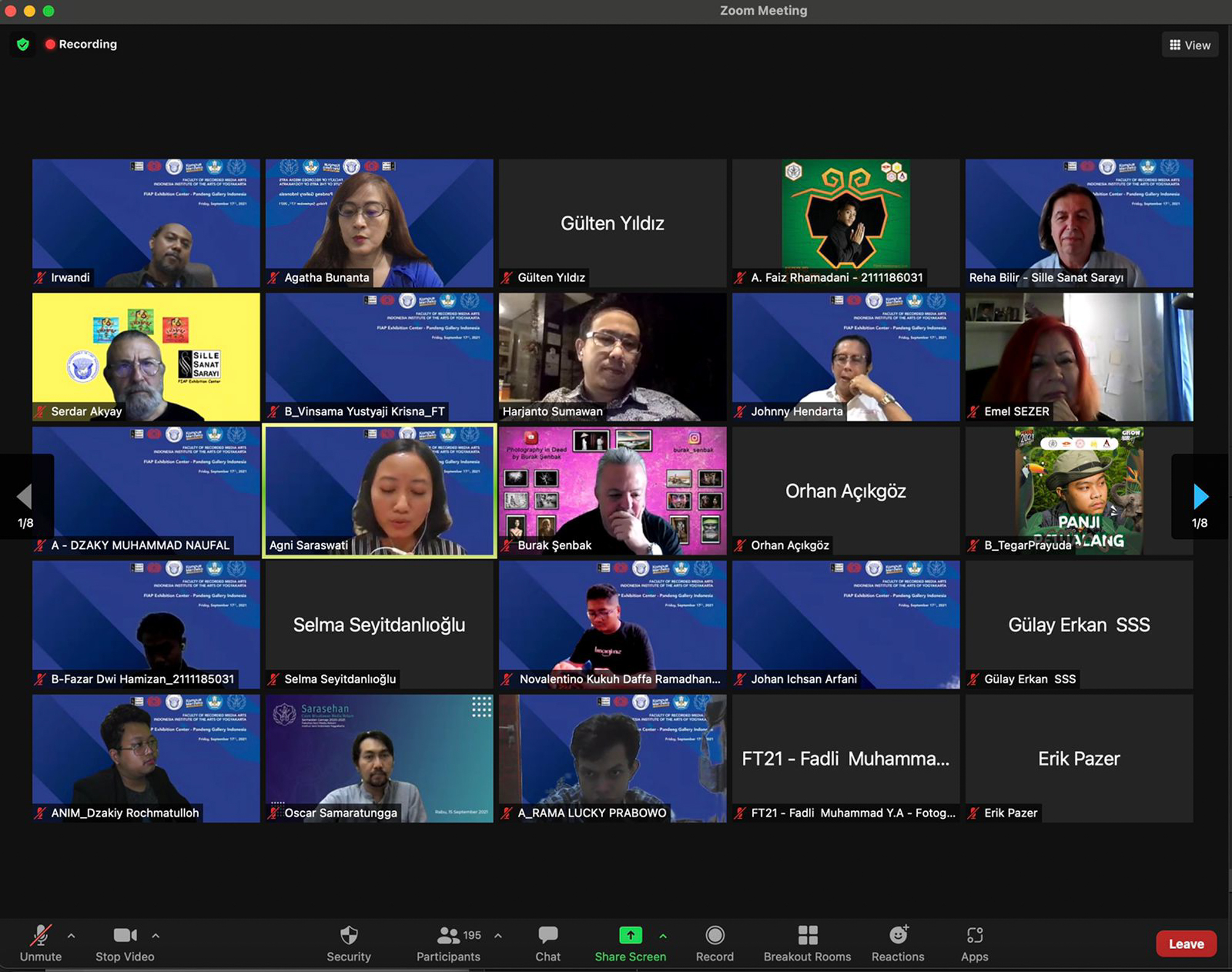This screenshot has height=972, width=1232.
Task: Expand Share Screen options chevron
Action: (x=663, y=936)
